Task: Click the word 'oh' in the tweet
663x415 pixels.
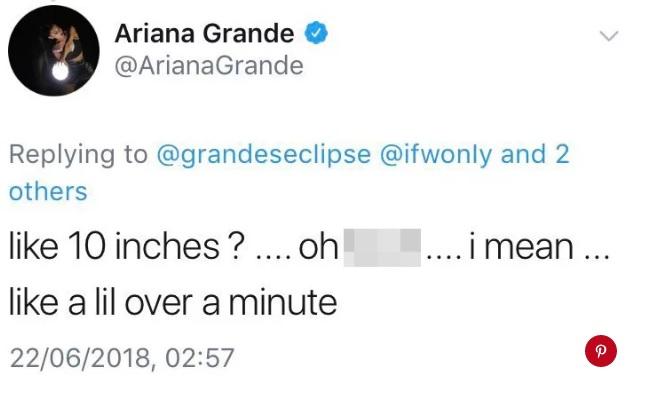Action: coord(320,246)
